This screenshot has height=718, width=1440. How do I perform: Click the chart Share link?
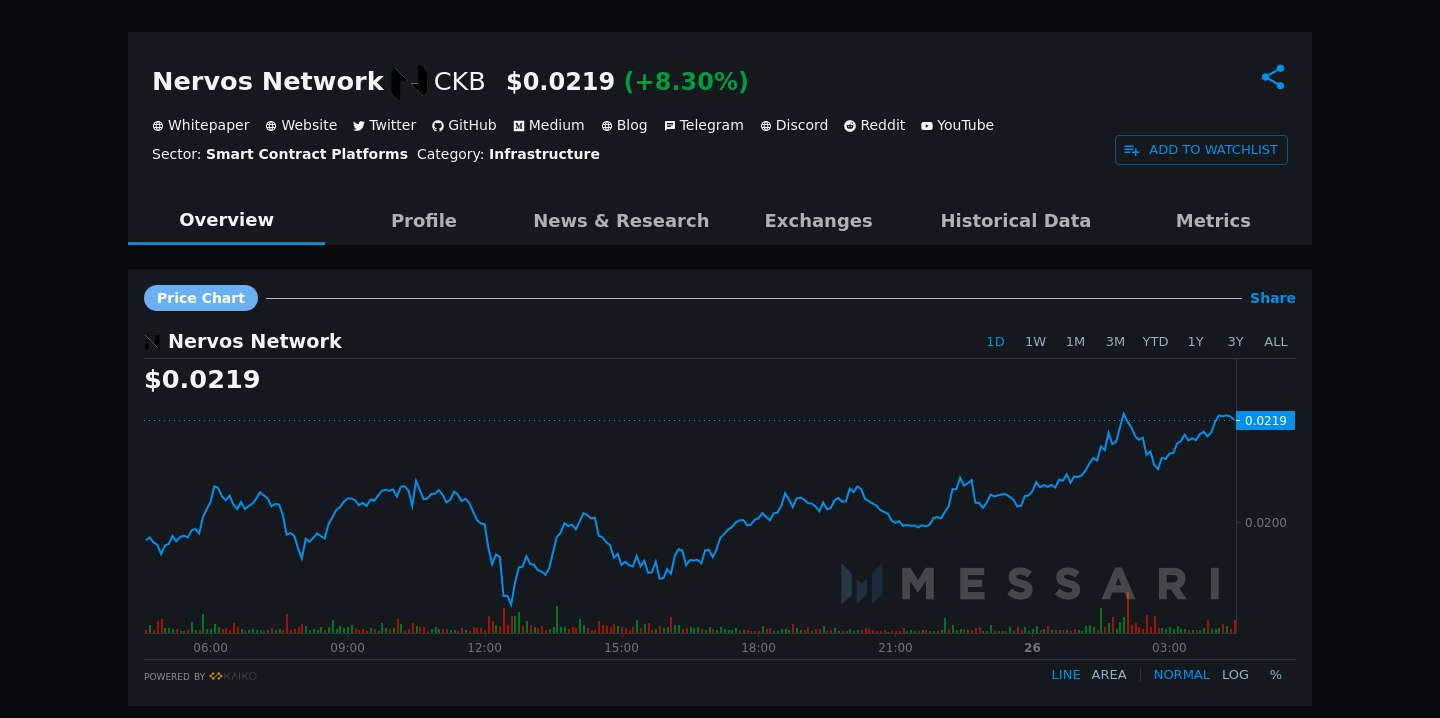coord(1273,298)
